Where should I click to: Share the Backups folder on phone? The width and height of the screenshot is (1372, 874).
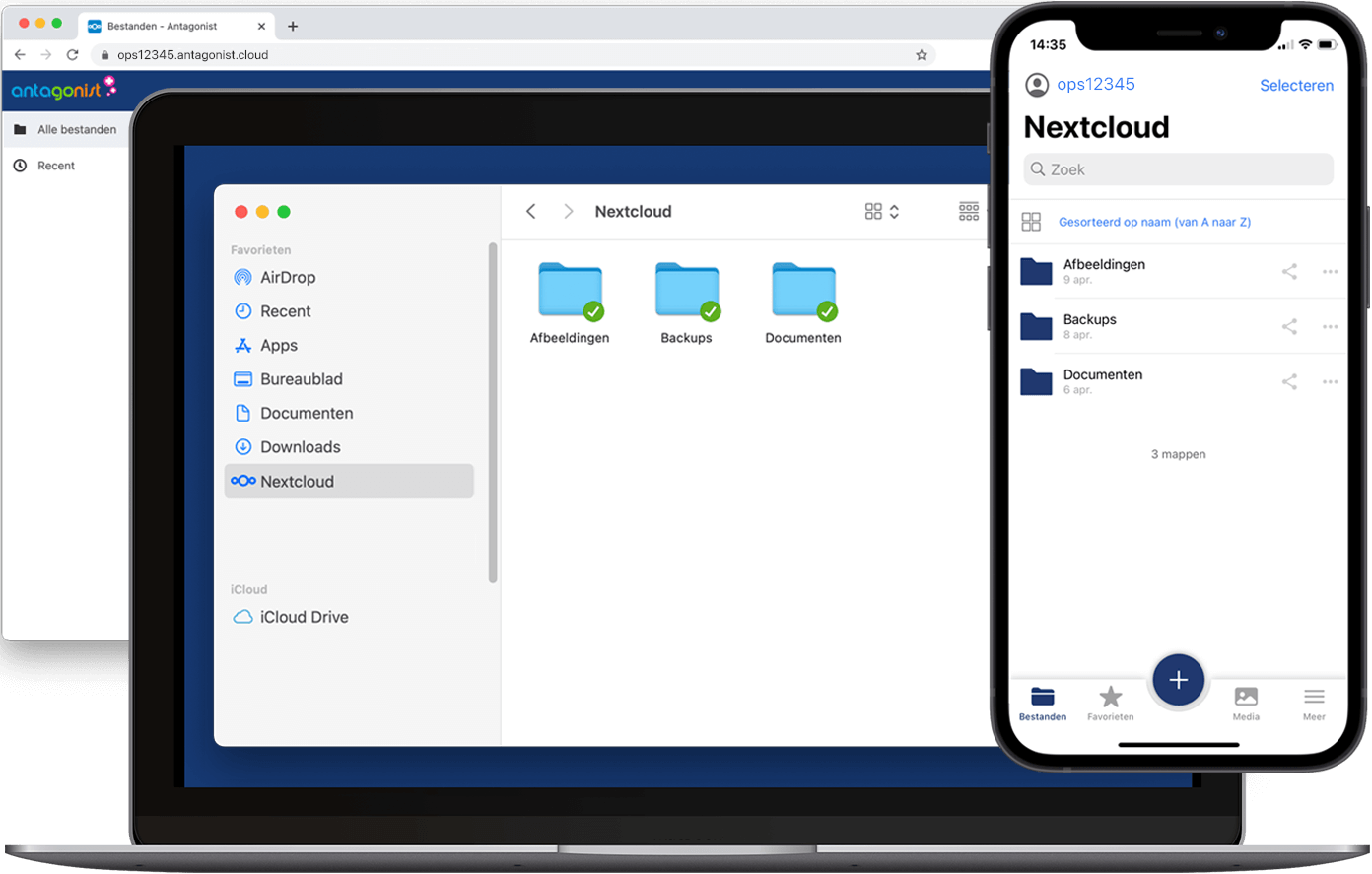1289,326
